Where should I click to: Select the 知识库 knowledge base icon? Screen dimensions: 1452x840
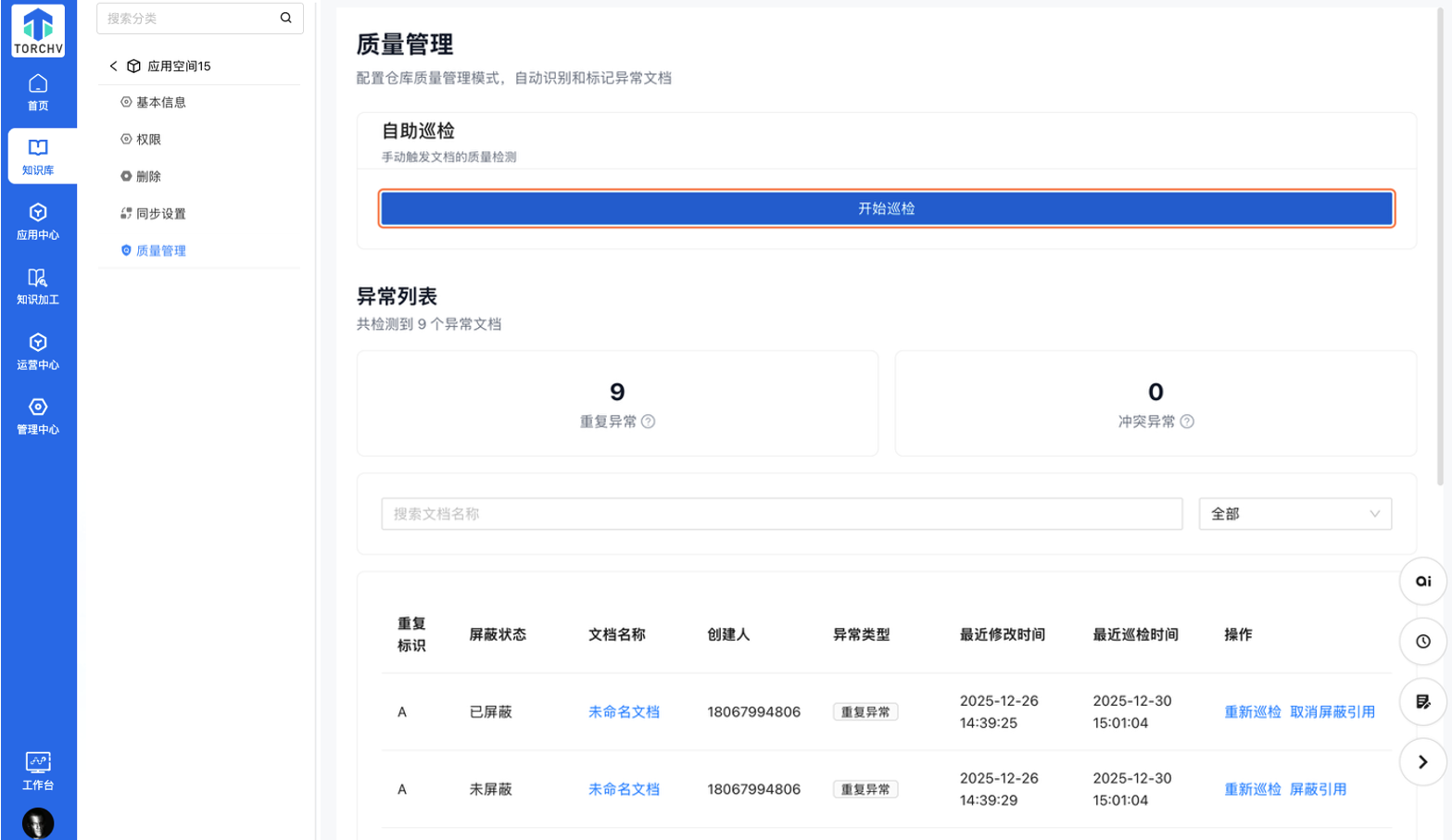pyautogui.click(x=38, y=156)
